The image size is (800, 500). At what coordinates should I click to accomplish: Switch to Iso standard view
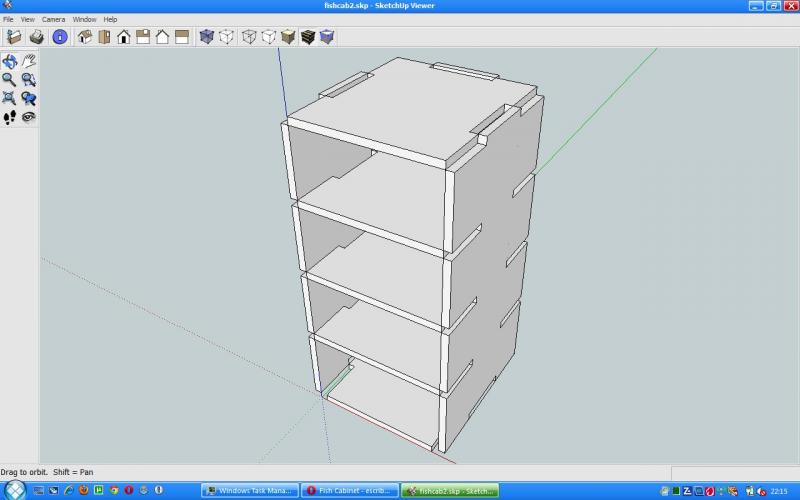point(85,37)
